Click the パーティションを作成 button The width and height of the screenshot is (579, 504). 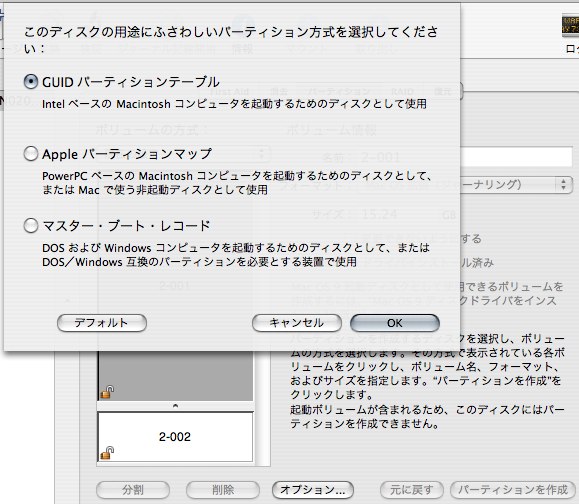[x=513, y=490]
